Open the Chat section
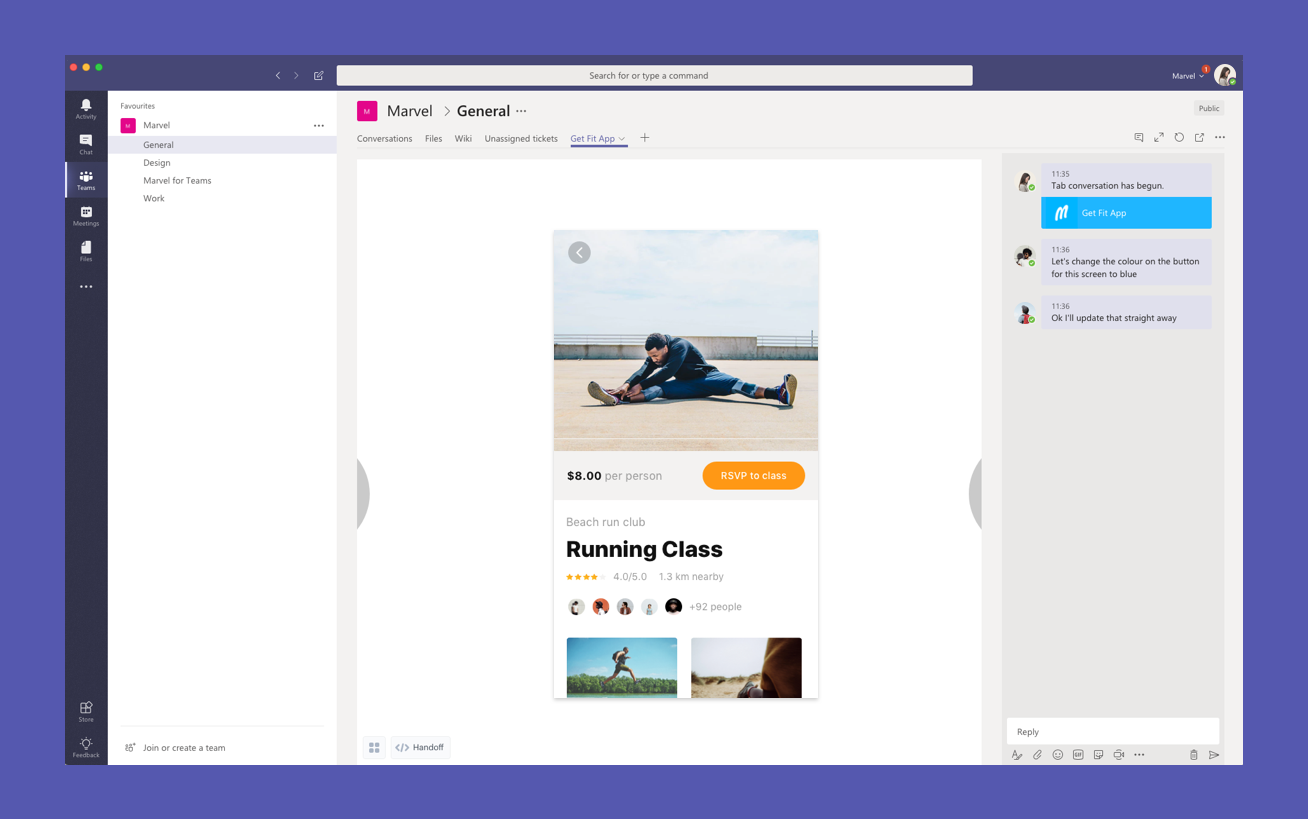Image resolution: width=1308 pixels, height=819 pixels. tap(86, 144)
